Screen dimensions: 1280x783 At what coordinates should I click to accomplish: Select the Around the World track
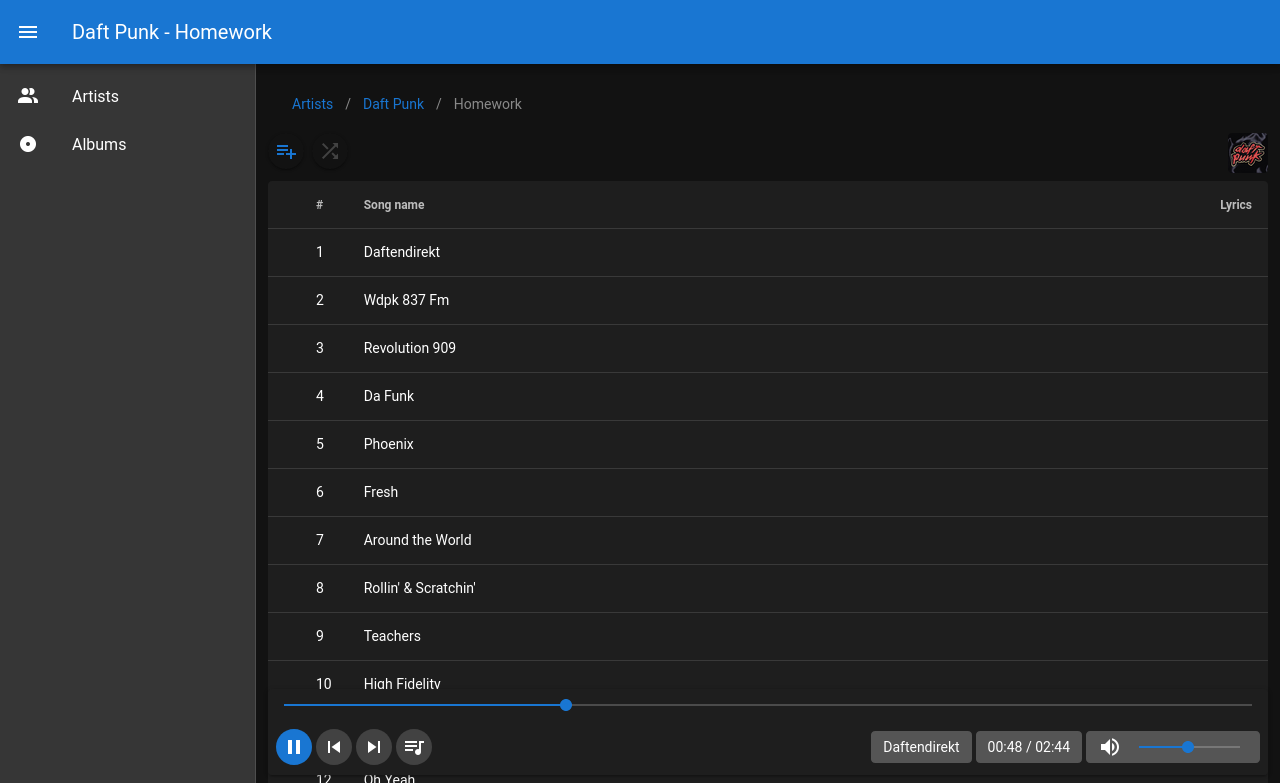click(768, 541)
